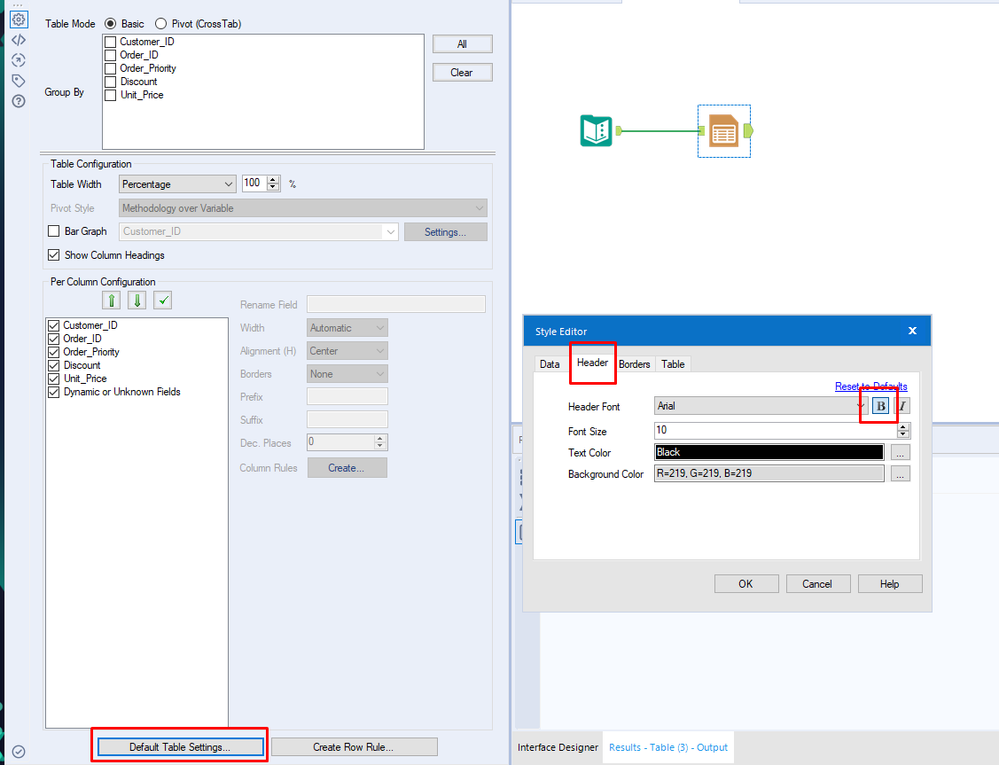Click the green checkmark select-all columns button
Viewport: 999px width, 765px height.
163,300
